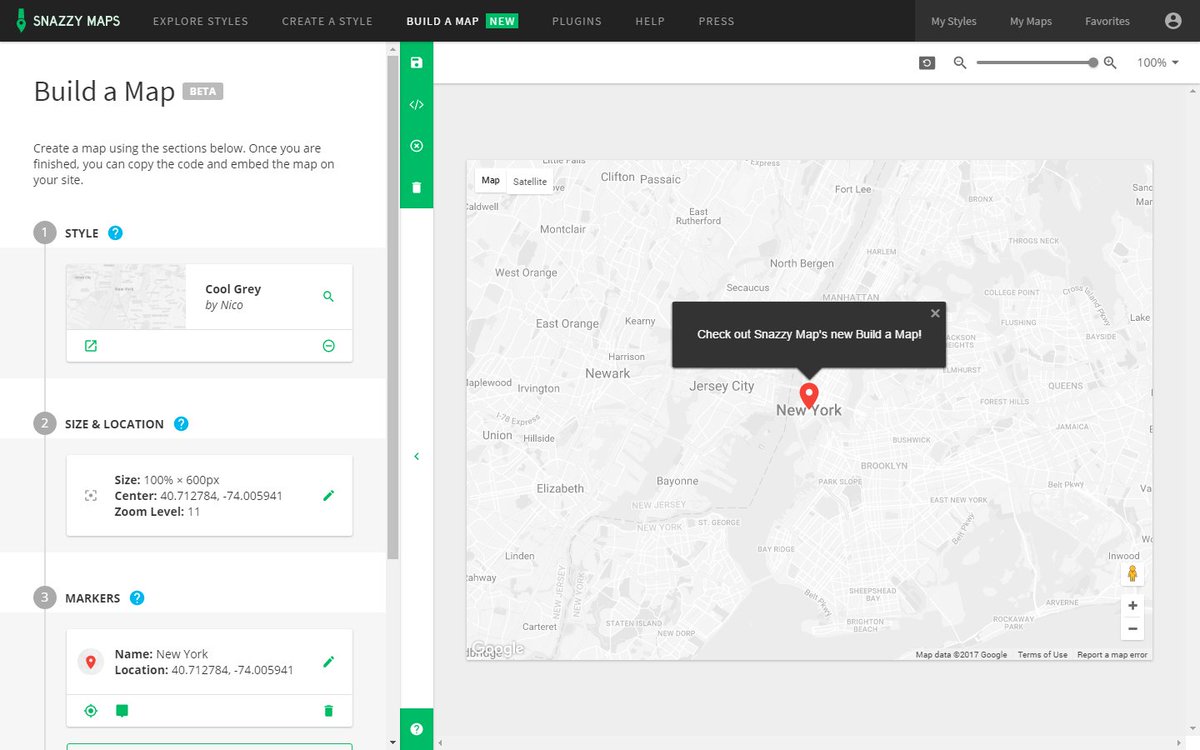Viewport: 1200px width, 750px height.
Task: Click the Zoom Level 11 text
Action: click(x=158, y=512)
